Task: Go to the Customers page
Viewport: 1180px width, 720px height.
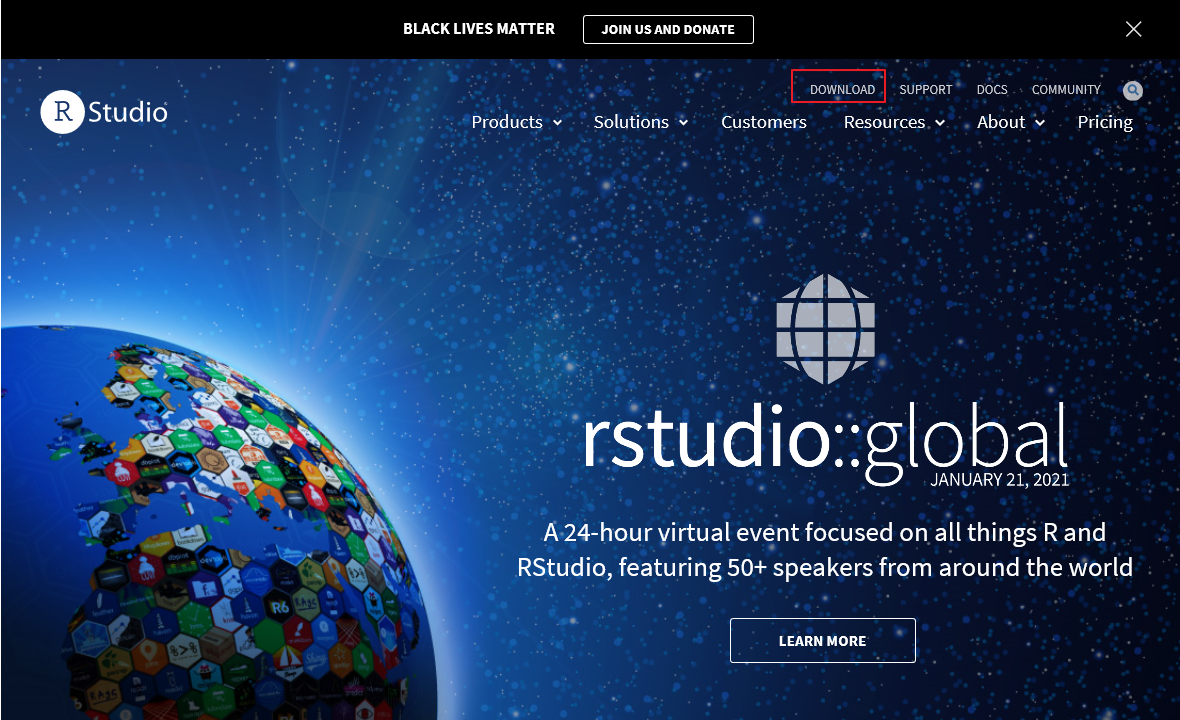Action: click(764, 122)
